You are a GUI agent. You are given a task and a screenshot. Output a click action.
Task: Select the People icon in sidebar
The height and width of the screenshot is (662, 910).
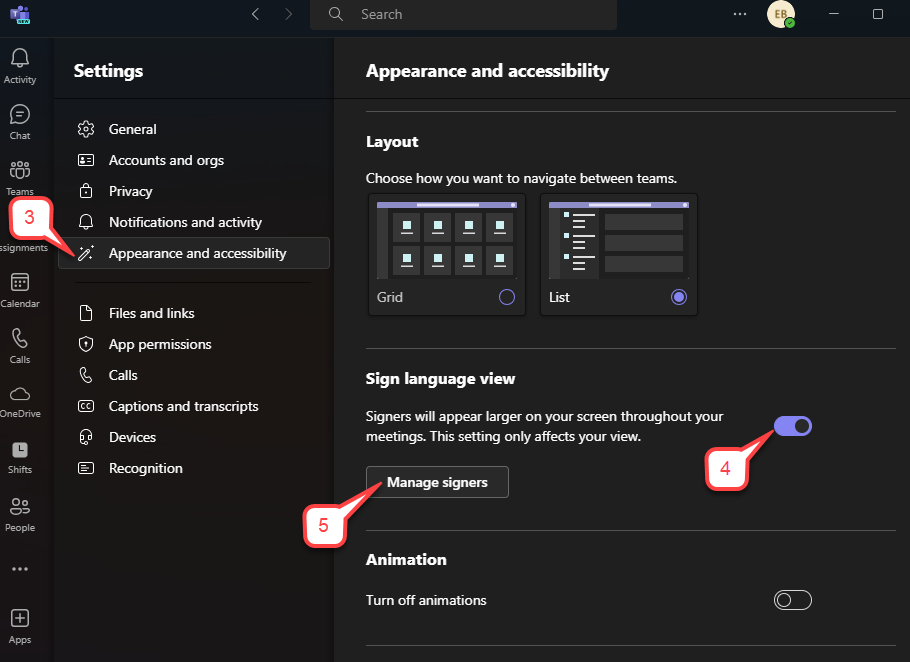tap(20, 511)
